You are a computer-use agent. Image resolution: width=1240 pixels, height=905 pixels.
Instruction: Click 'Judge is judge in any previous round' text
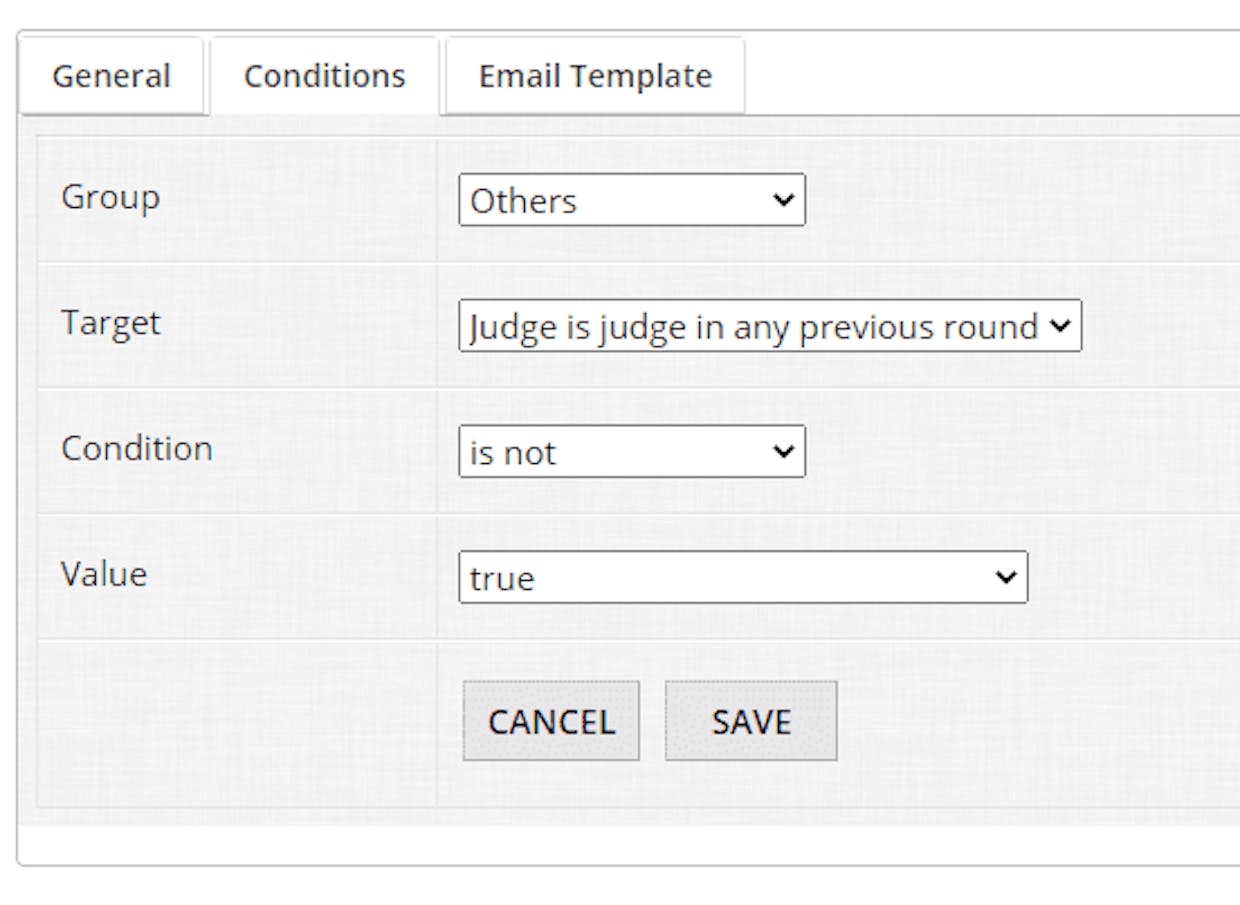(x=754, y=327)
